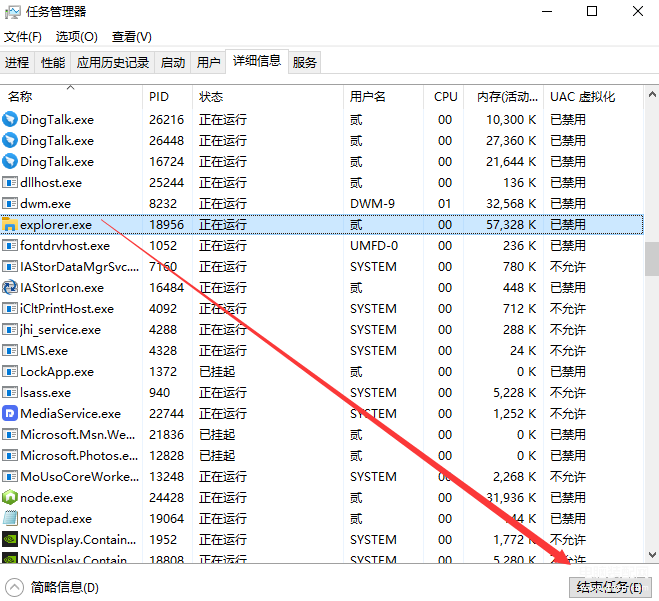Click memory cell 32,568 K
The height and width of the screenshot is (601, 659).
pyautogui.click(x=511, y=204)
